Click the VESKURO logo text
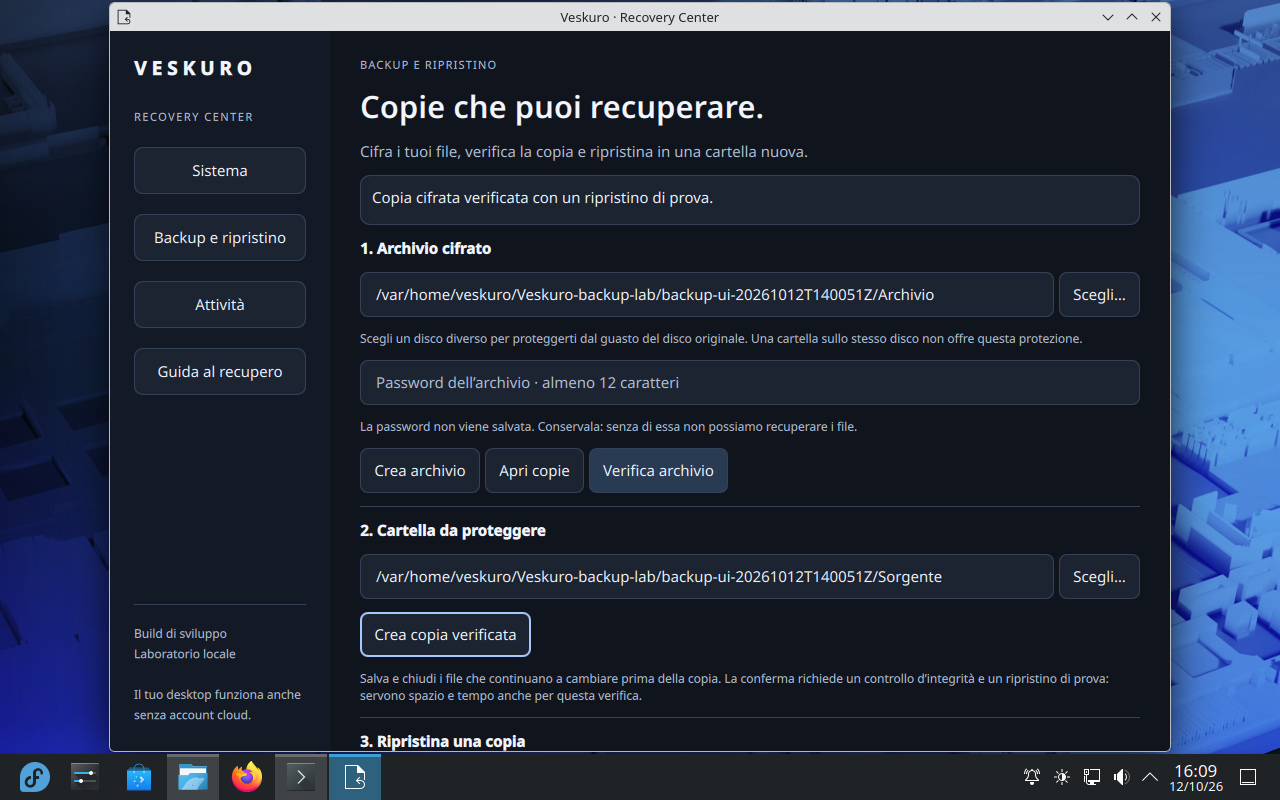The width and height of the screenshot is (1280, 800). (x=193, y=68)
